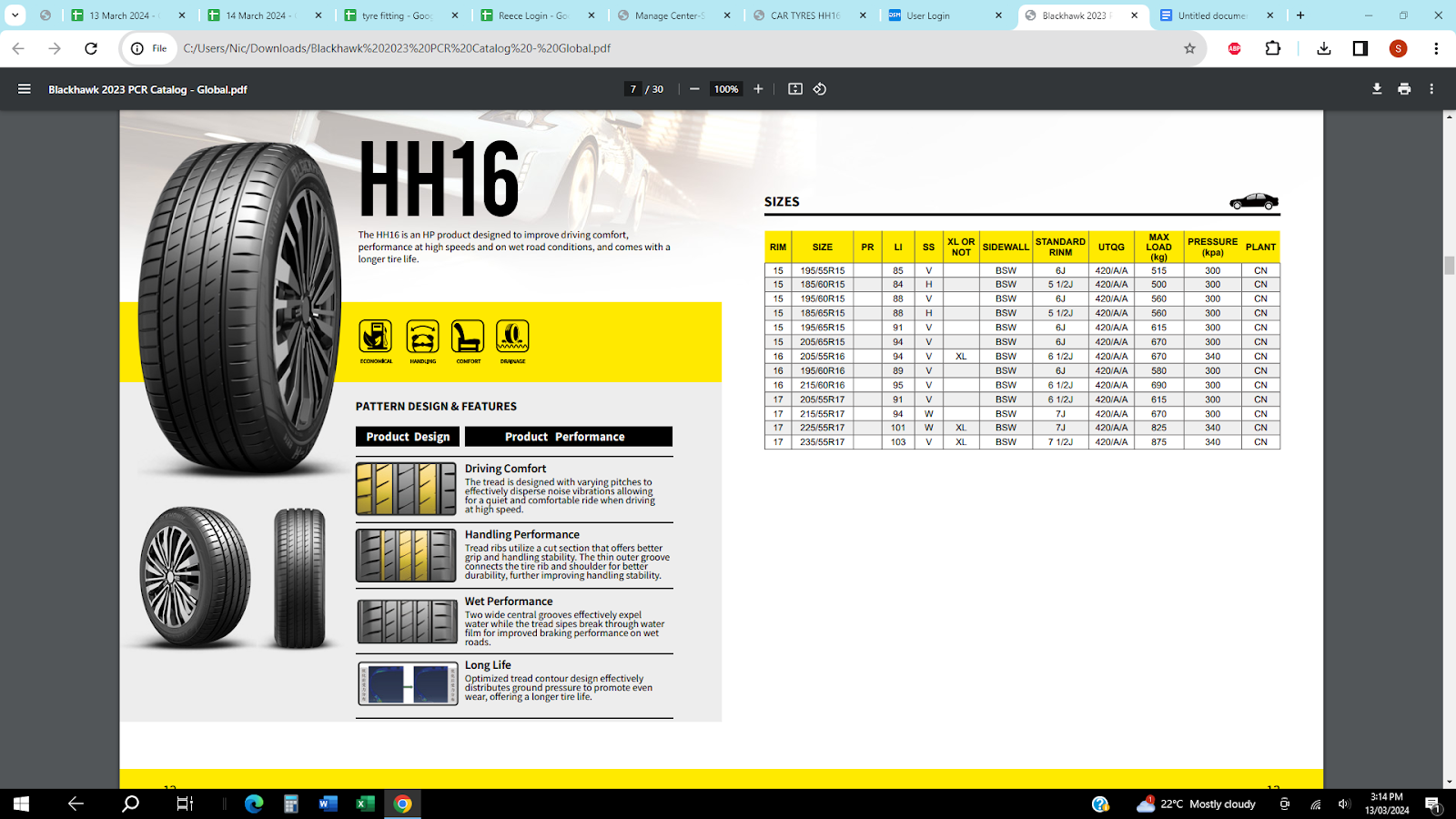
Task: Open the Extensions puzzle icon
Action: 1273,48
